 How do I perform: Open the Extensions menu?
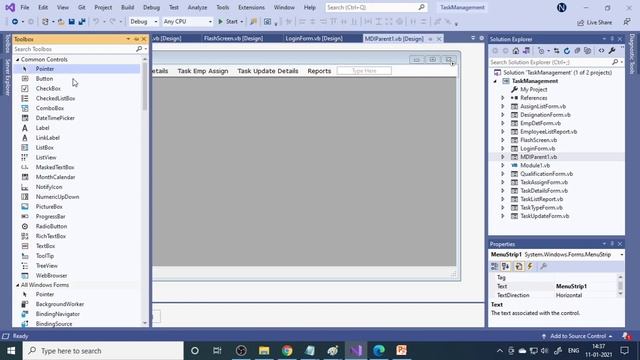251,7
